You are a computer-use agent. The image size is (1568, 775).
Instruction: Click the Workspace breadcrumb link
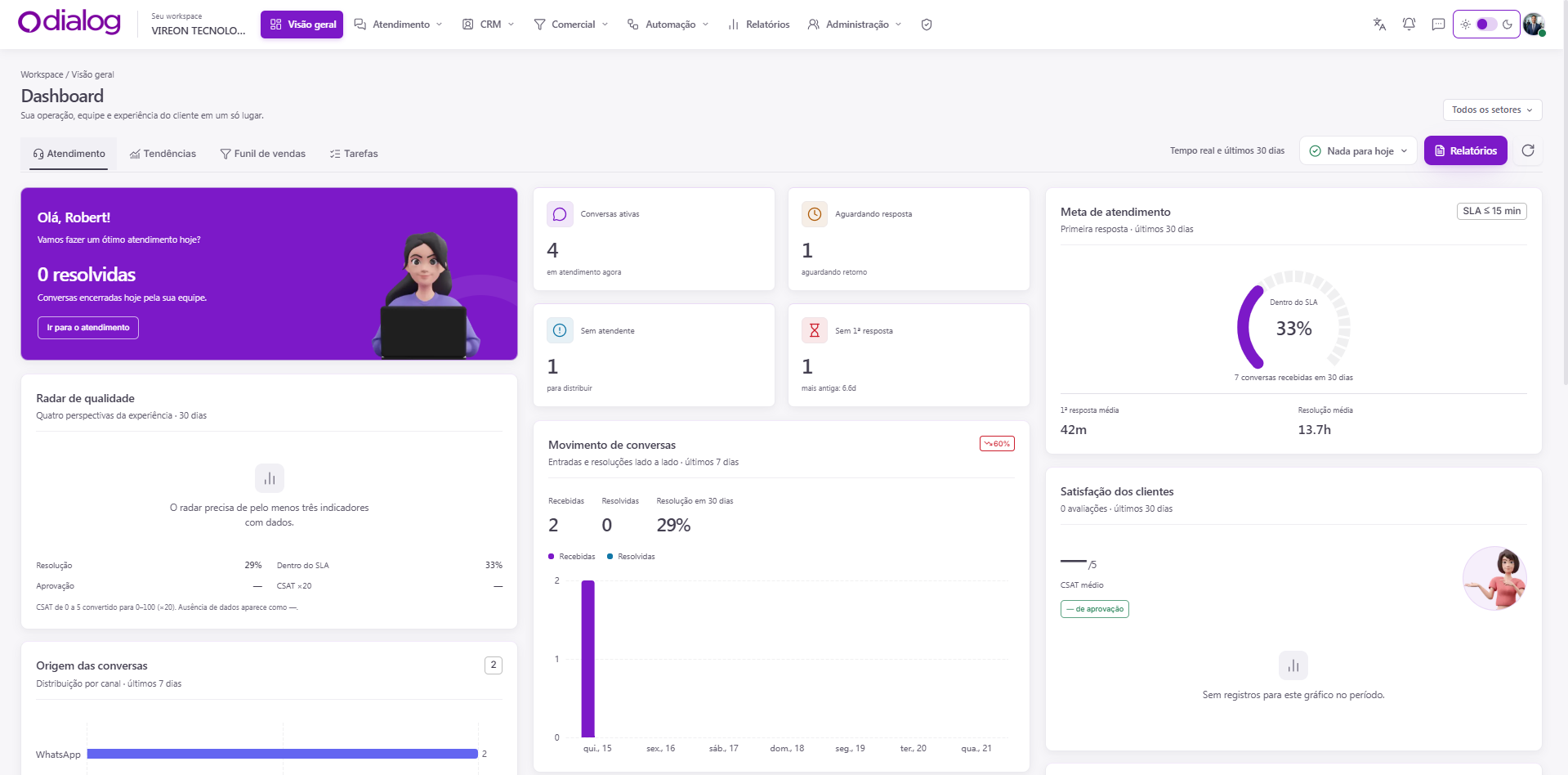pyautogui.click(x=42, y=74)
